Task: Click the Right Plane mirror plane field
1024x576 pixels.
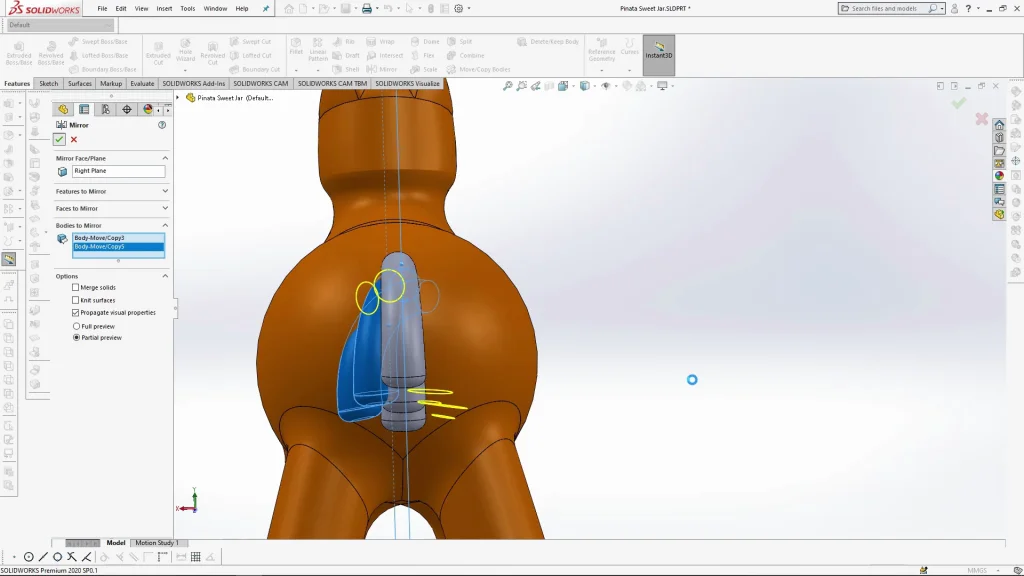Action: [118, 171]
